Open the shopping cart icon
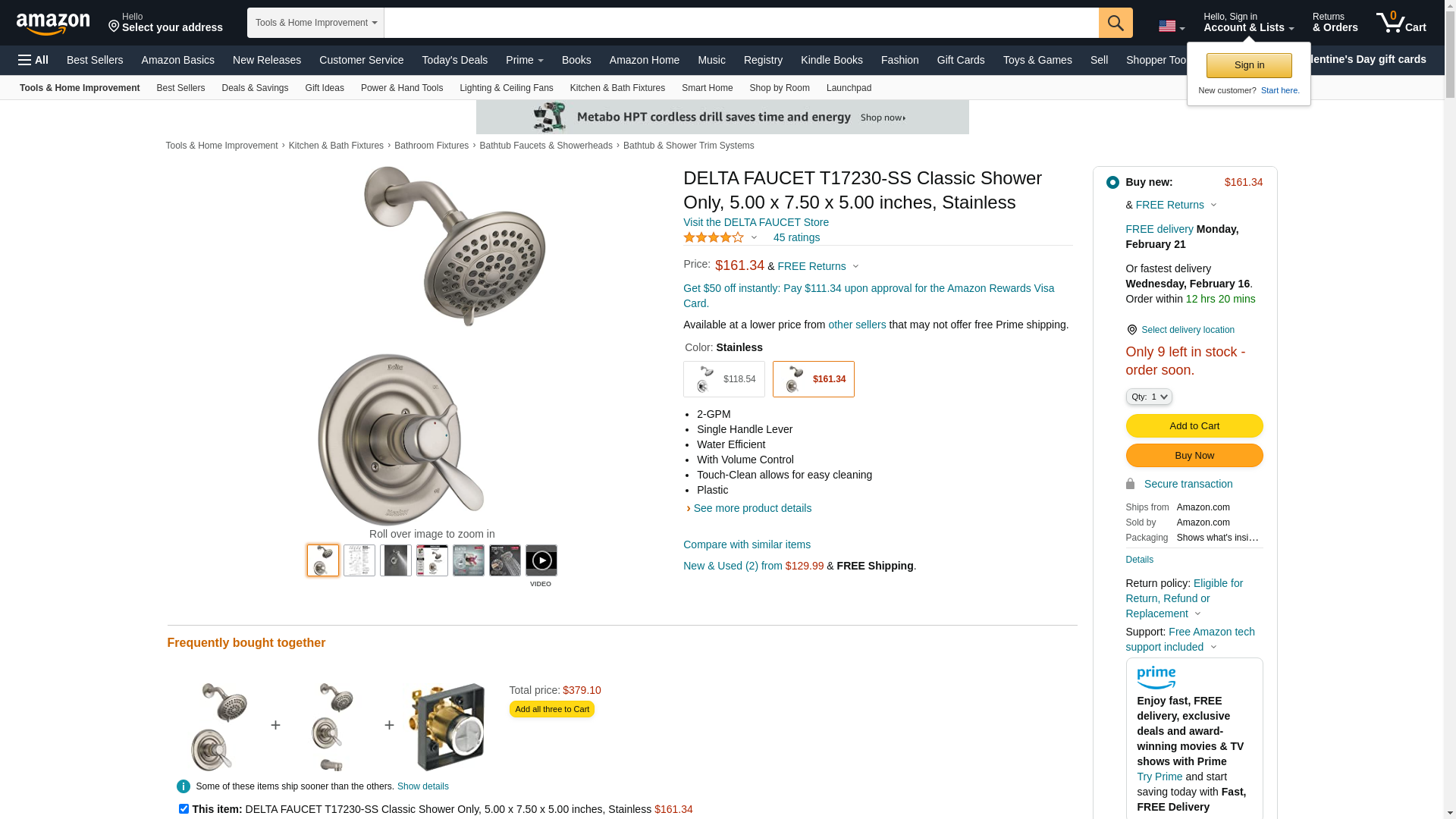This screenshot has height=819, width=1456. tap(1401, 23)
